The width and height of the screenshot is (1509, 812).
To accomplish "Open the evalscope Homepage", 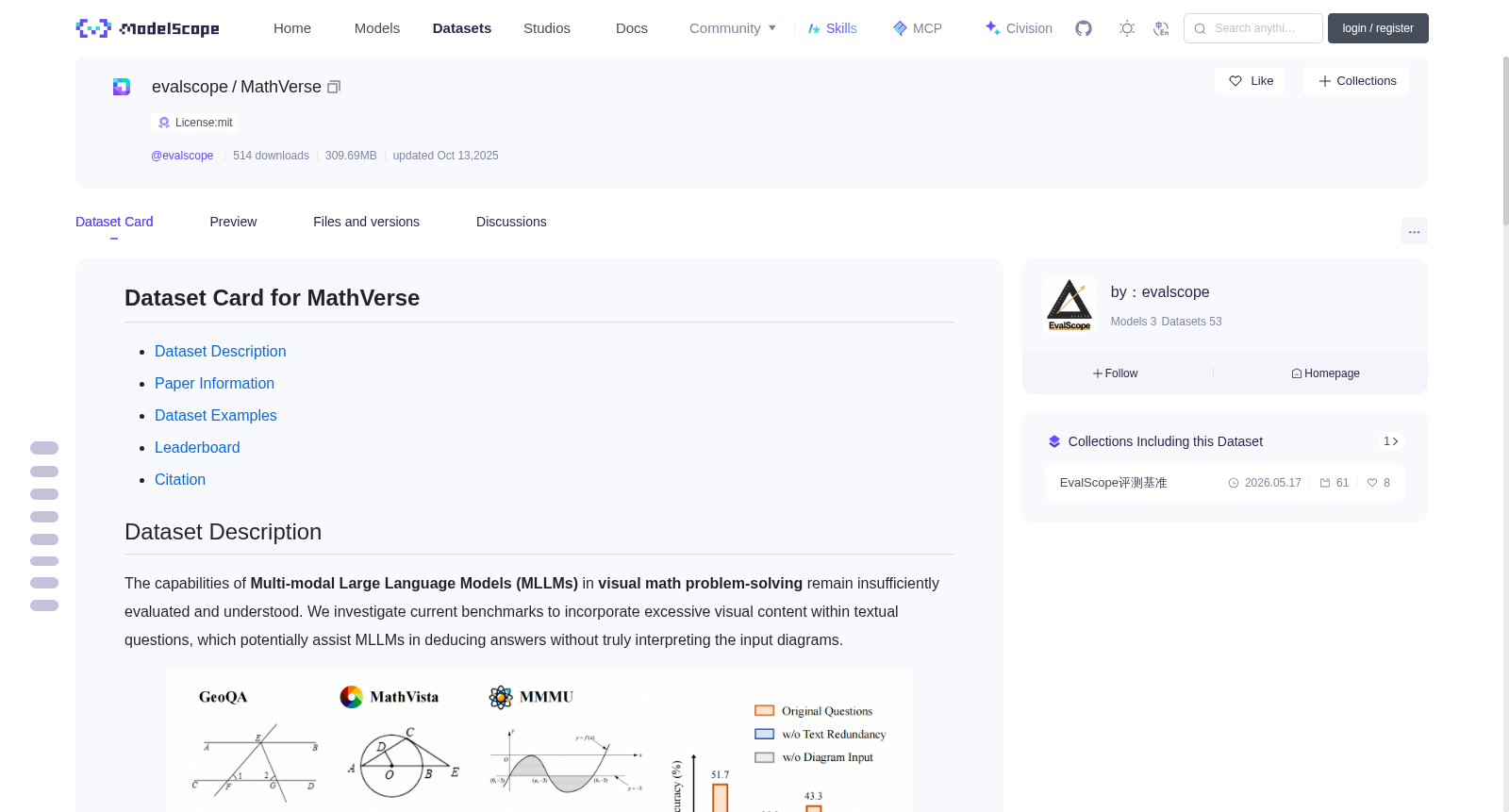I will pyautogui.click(x=1325, y=373).
